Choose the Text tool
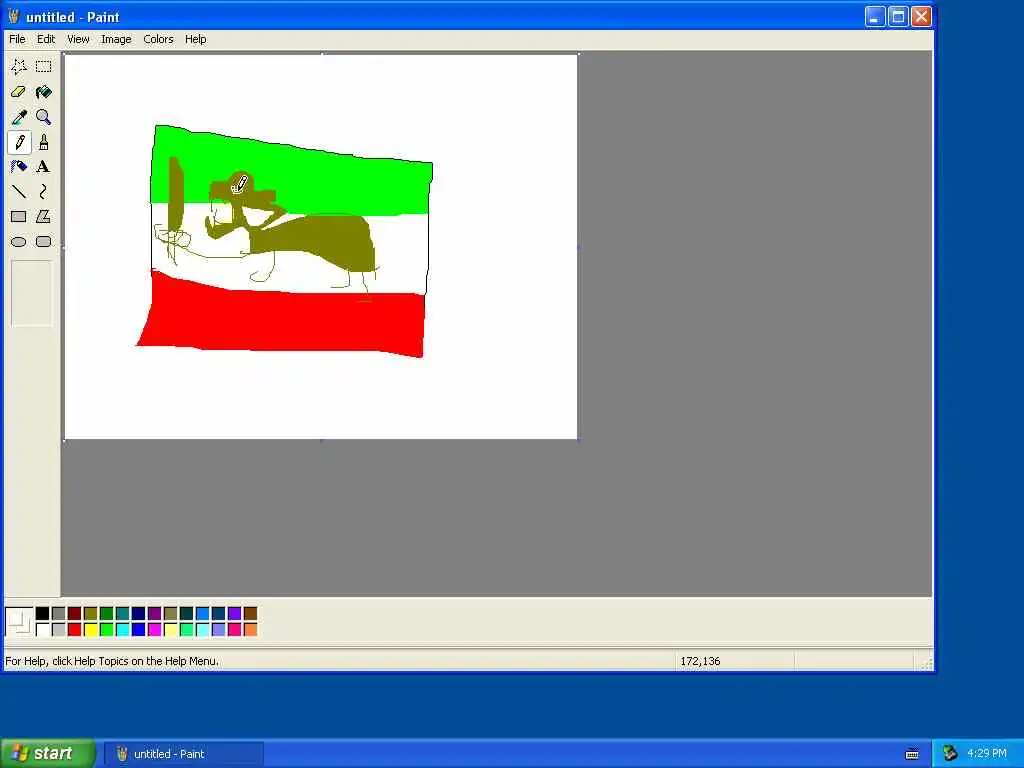Viewport: 1024px width, 768px height. pos(43,167)
